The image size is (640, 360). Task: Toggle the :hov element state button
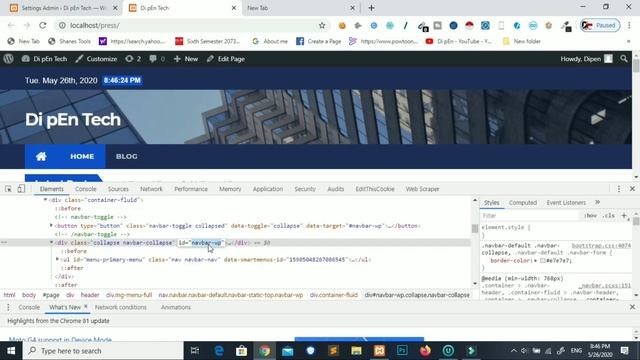590,216
